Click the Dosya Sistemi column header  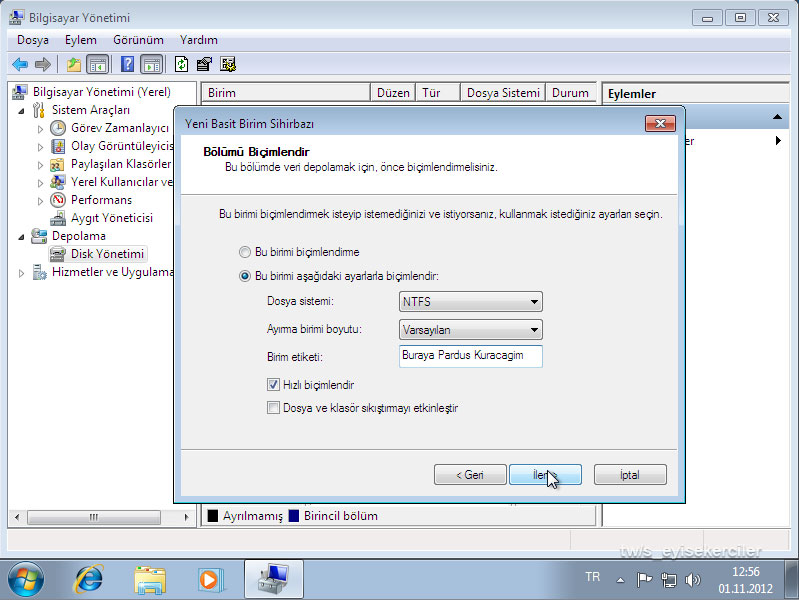(x=503, y=93)
